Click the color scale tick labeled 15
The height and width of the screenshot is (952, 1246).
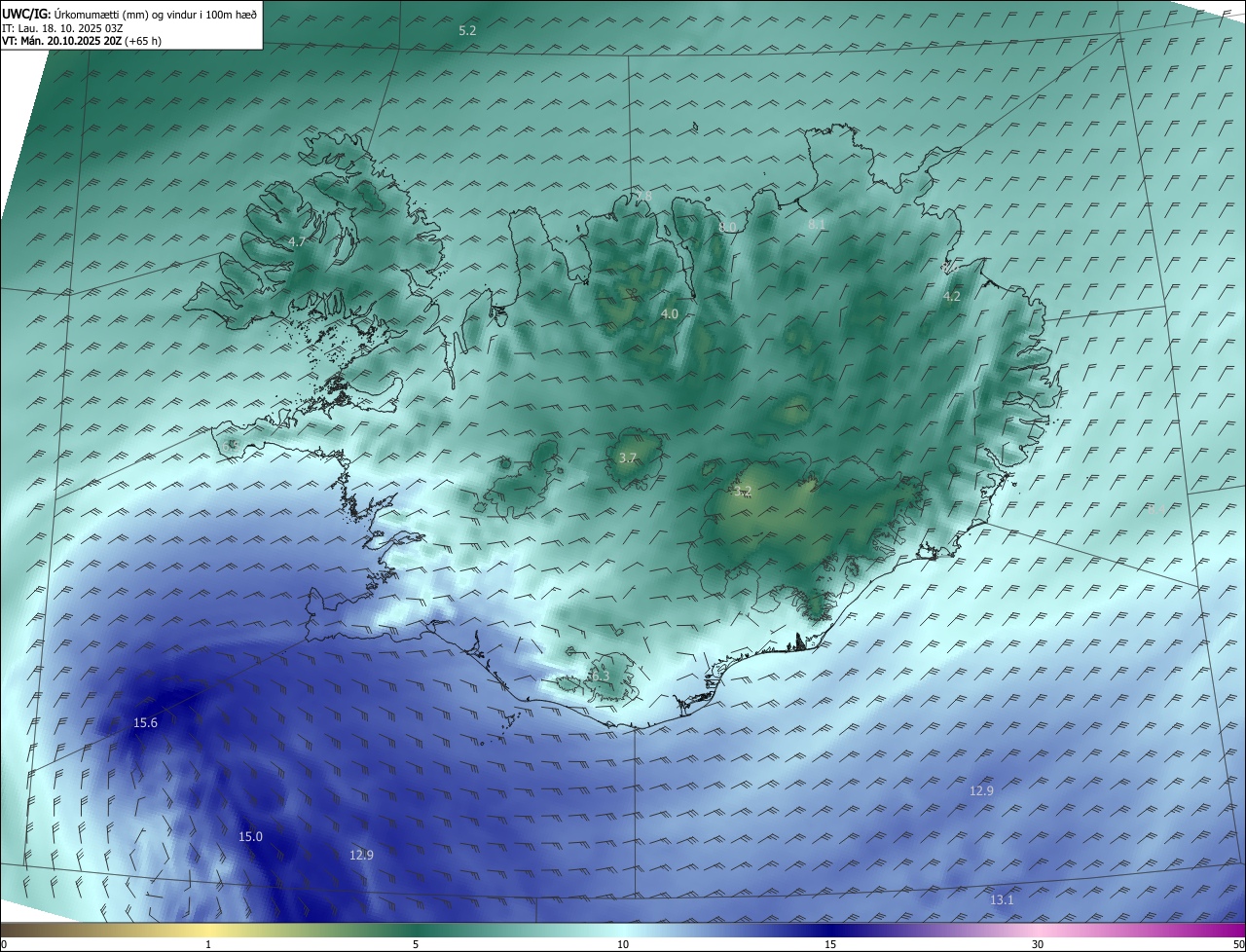830,944
